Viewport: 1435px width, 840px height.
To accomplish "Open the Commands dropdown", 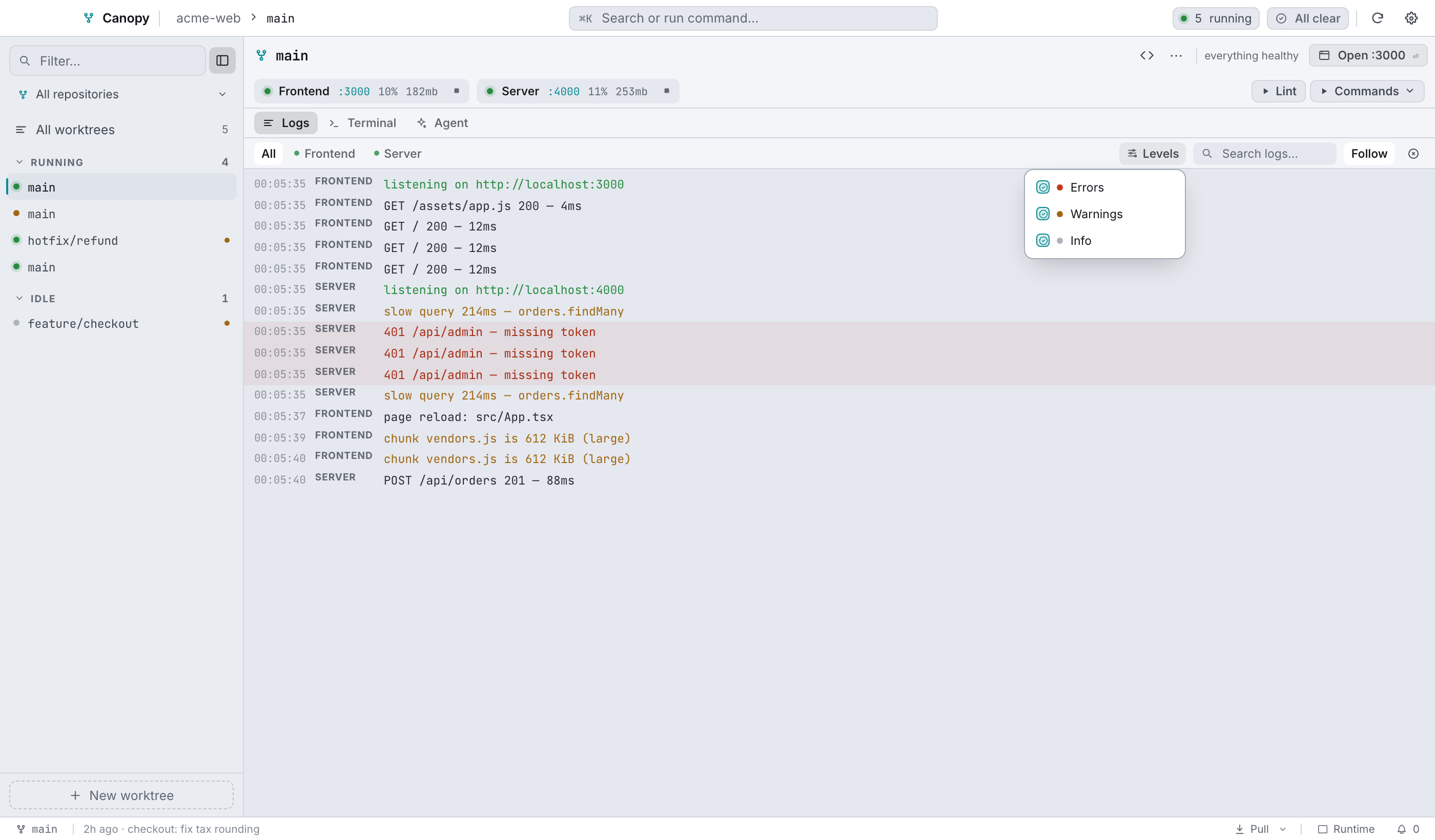I will pyautogui.click(x=1367, y=91).
